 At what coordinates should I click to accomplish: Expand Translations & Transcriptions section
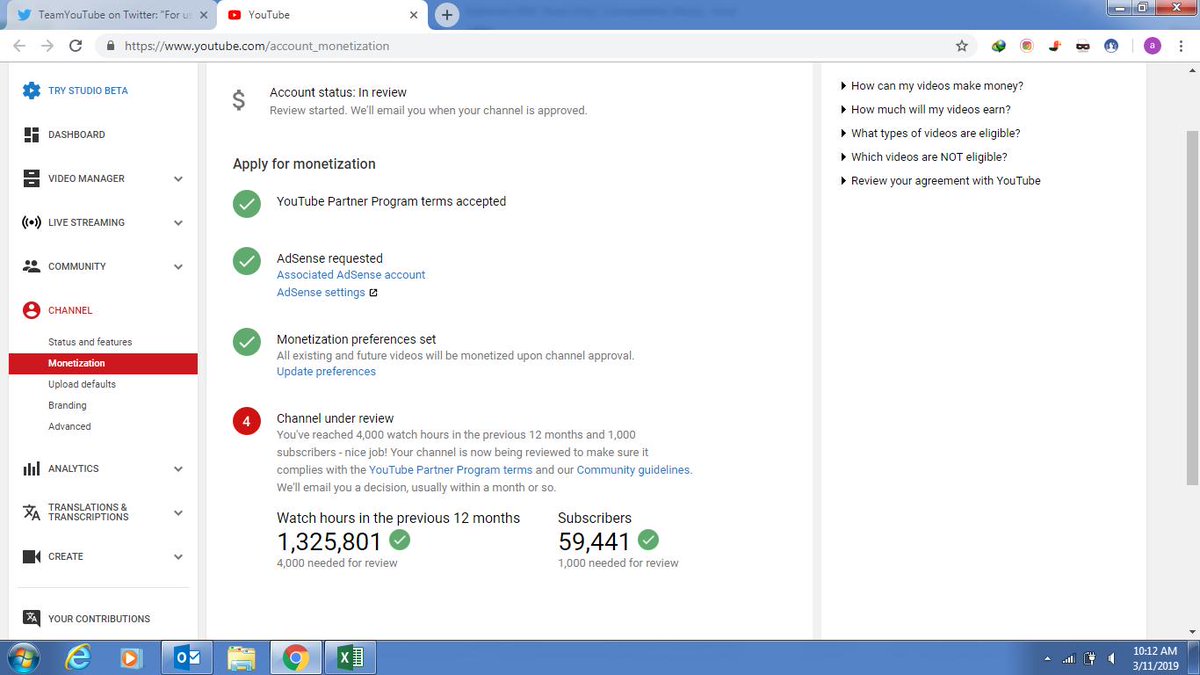tap(178, 513)
